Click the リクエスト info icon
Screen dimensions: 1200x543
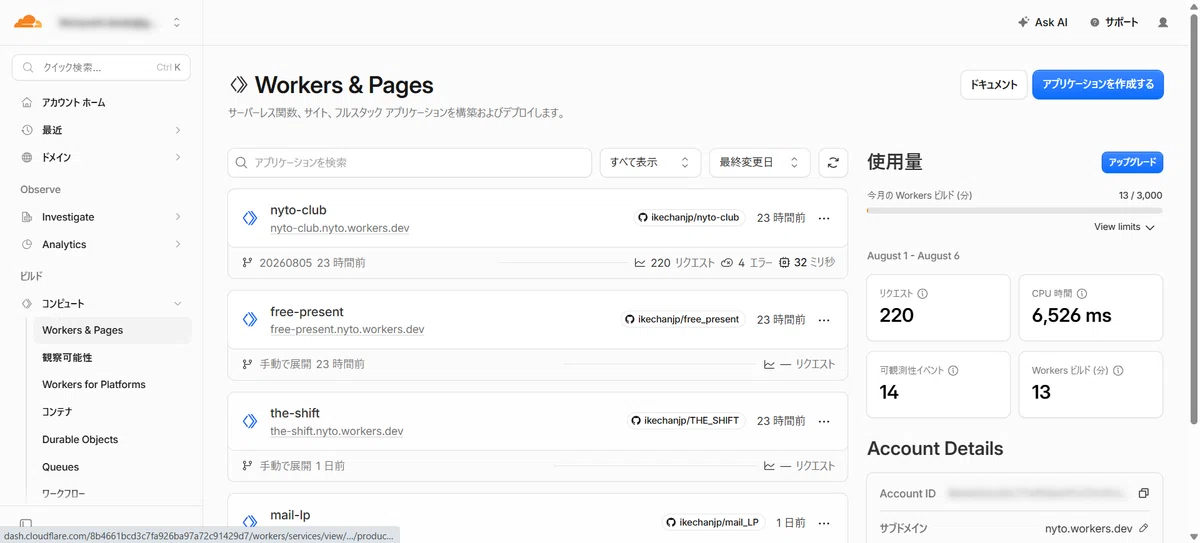pyautogui.click(x=922, y=294)
